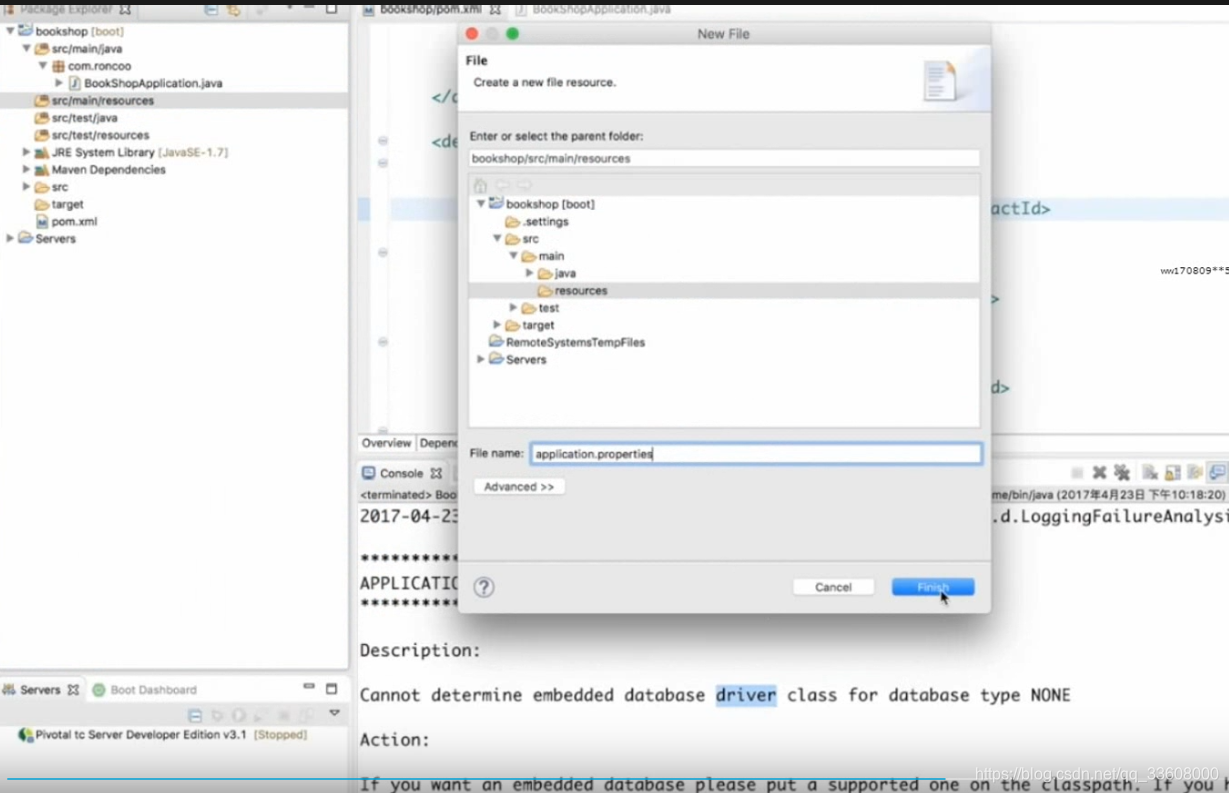1229x793 pixels.
Task: Open the Boot Dashboard tab
Action: (144, 690)
